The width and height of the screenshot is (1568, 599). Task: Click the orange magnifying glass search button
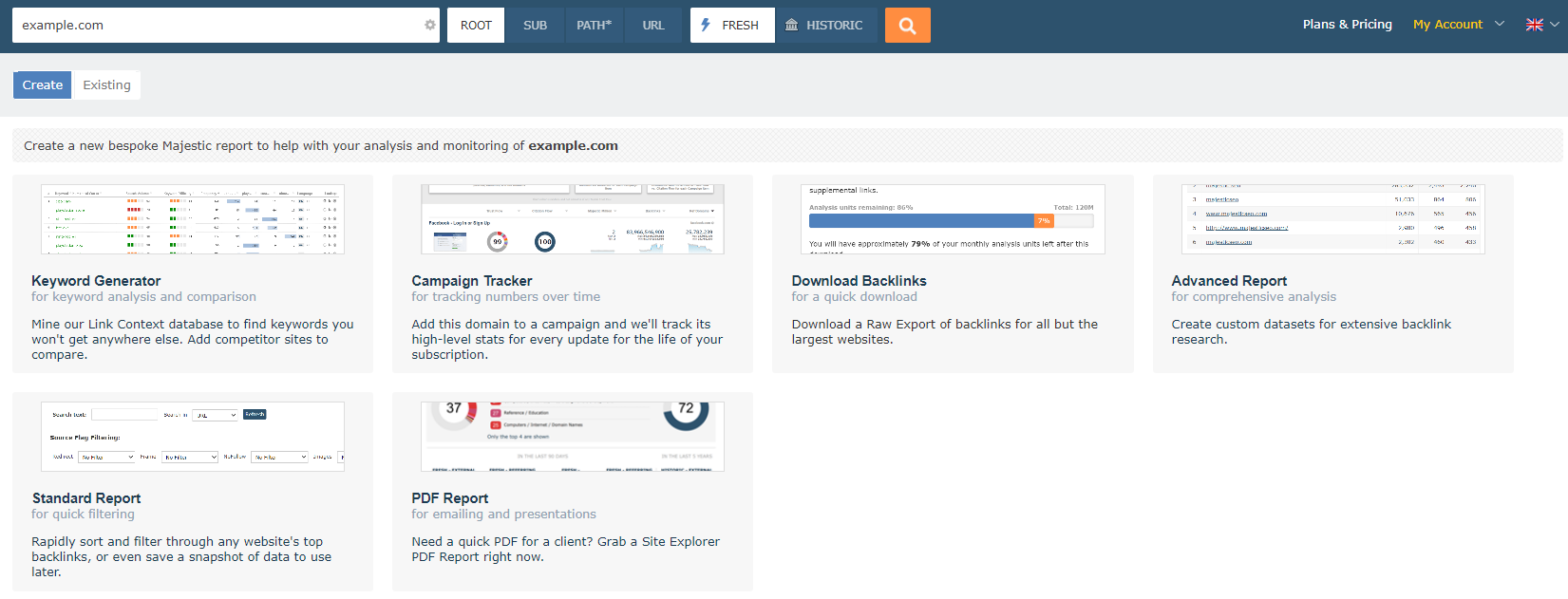(x=907, y=26)
